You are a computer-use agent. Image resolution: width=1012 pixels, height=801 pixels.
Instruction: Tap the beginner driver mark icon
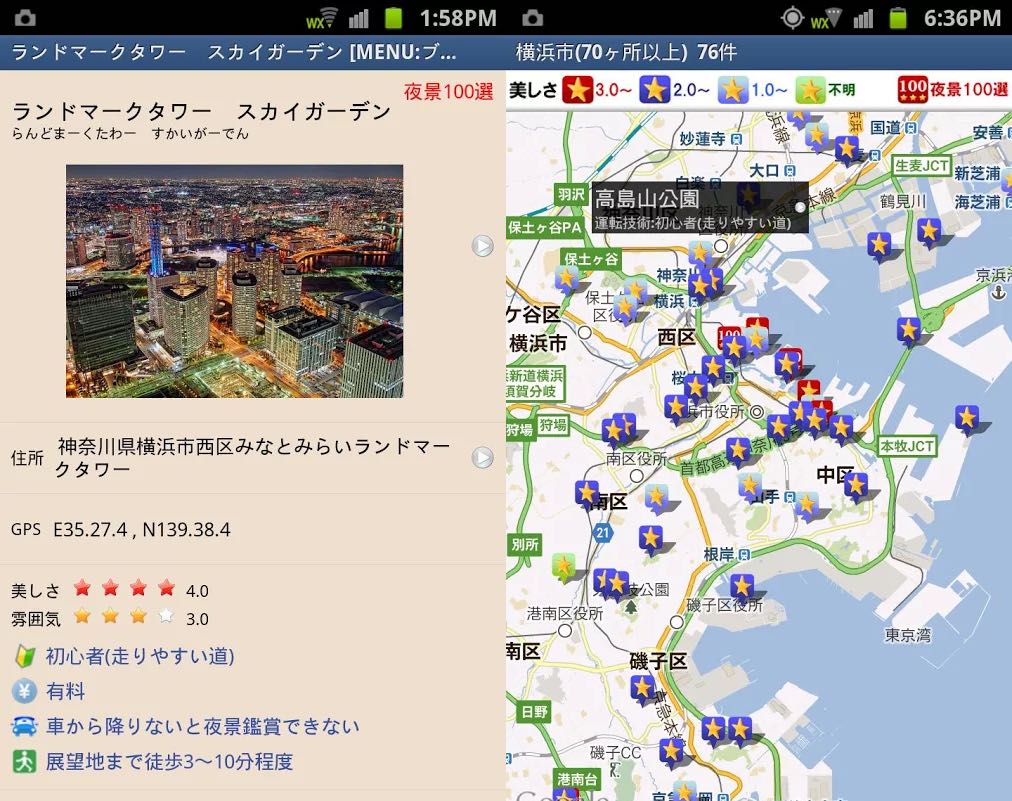(x=25, y=656)
